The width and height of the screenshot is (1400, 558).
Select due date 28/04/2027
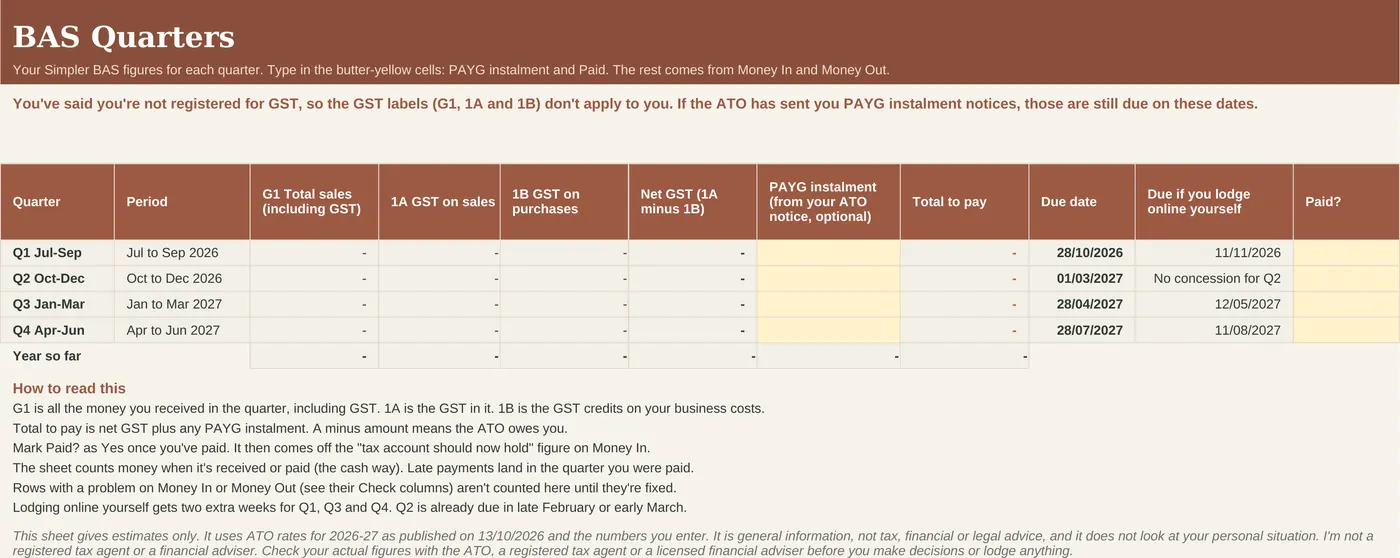coord(1082,304)
